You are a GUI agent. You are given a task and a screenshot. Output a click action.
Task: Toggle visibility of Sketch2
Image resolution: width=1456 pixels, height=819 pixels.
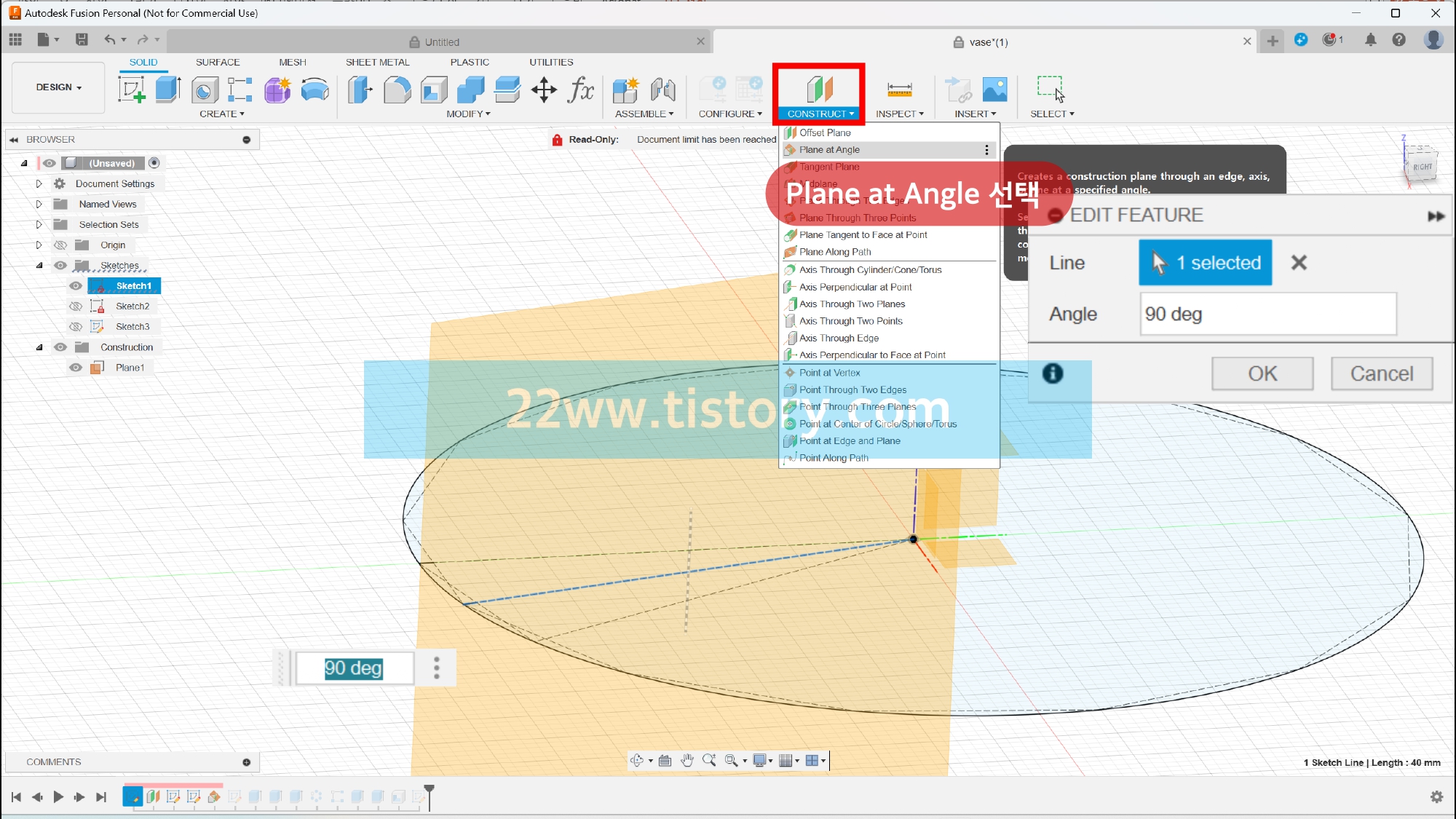(x=76, y=306)
